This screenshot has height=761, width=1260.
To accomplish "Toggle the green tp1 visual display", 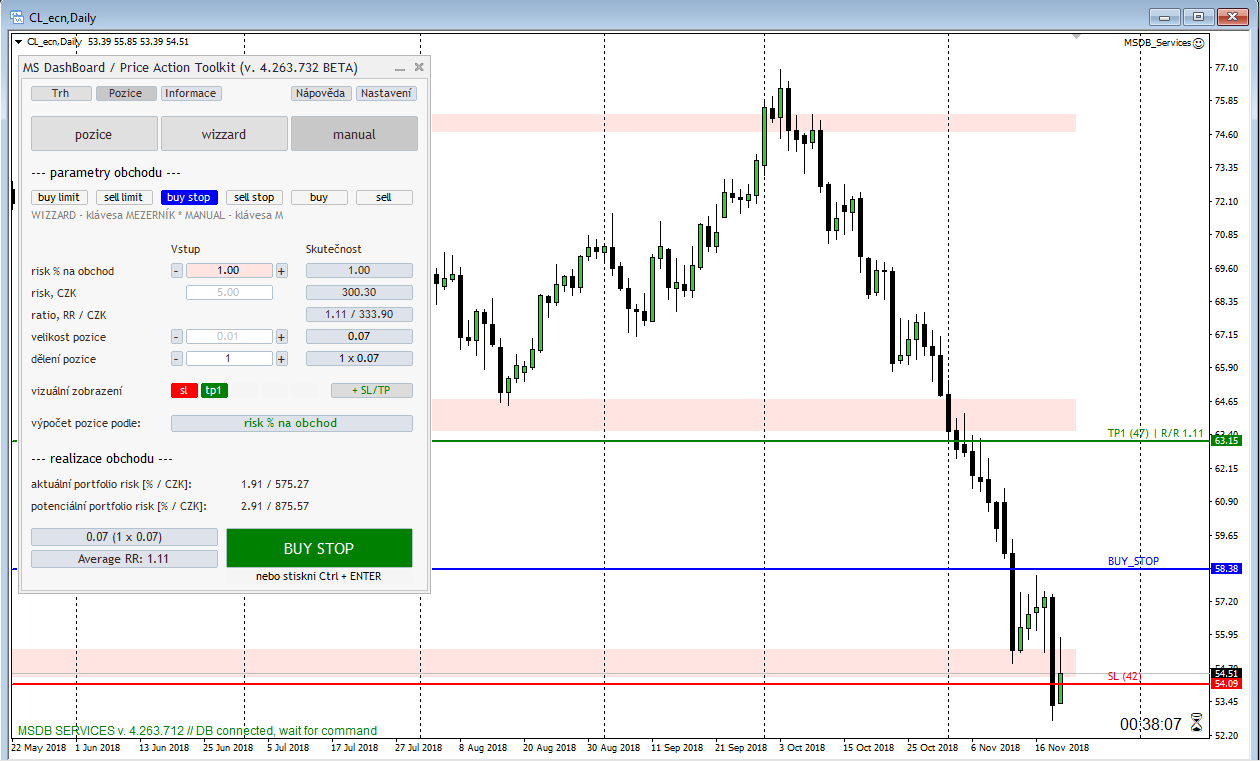I will coord(214,391).
